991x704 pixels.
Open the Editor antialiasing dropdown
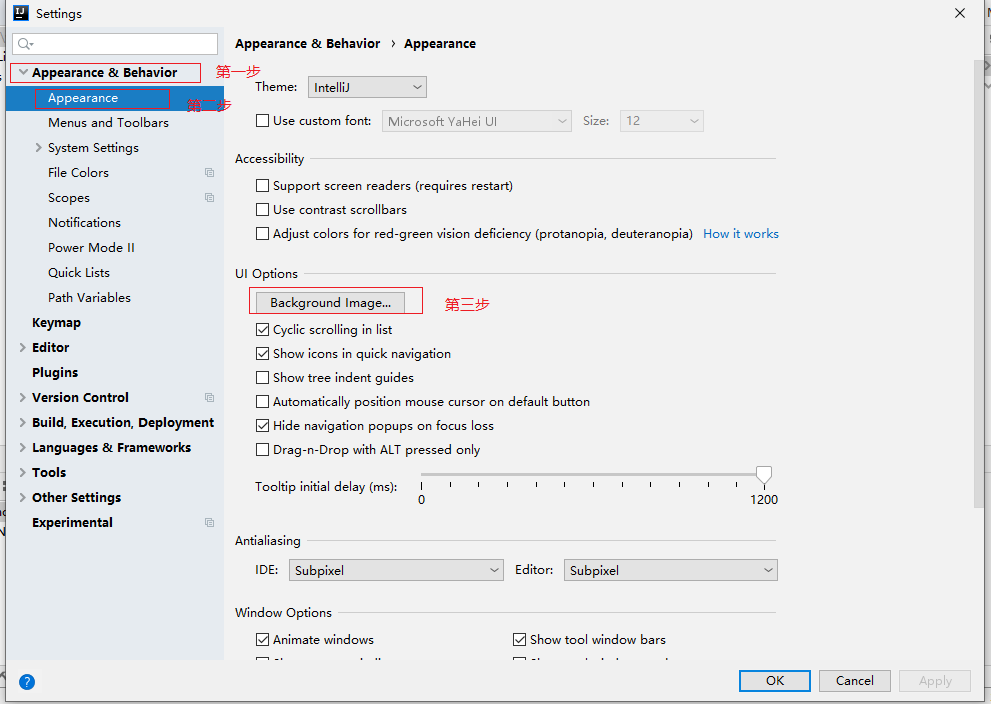coord(671,570)
